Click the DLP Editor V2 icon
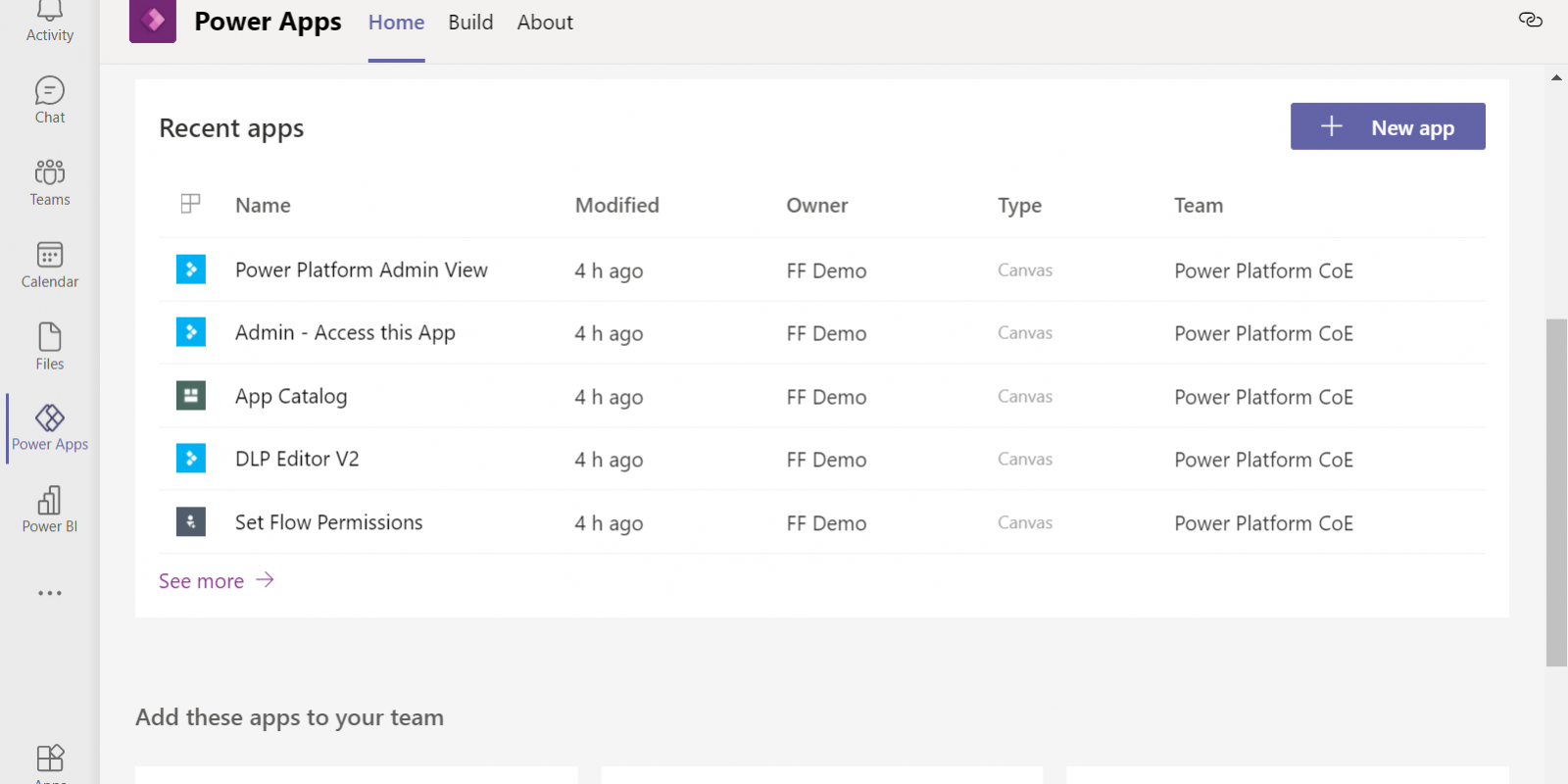This screenshot has height=784, width=1568. pos(191,459)
